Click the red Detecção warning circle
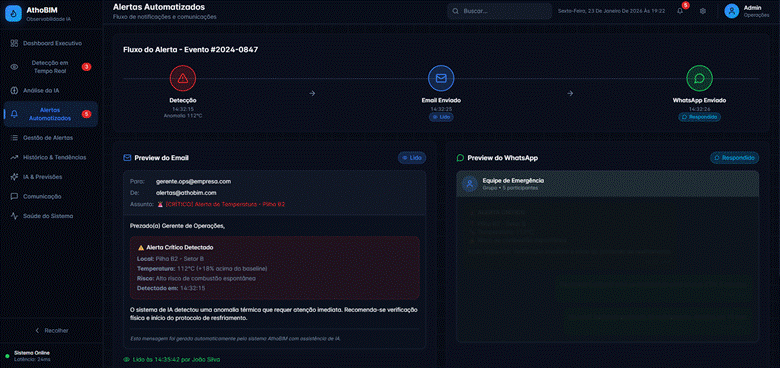The width and height of the screenshot is (780, 368). point(183,78)
